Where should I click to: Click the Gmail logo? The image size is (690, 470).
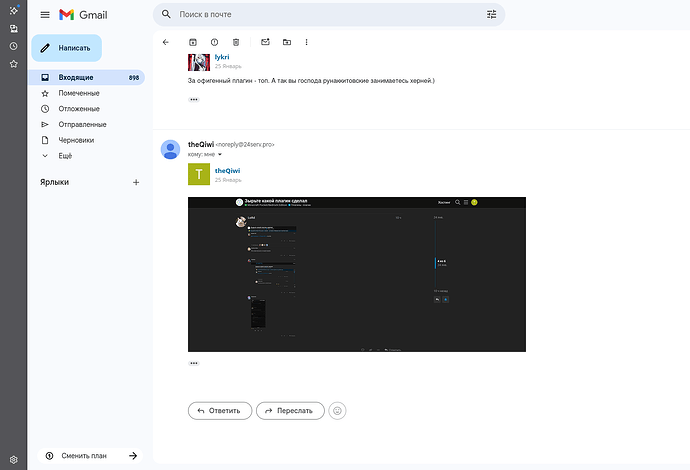pos(83,15)
